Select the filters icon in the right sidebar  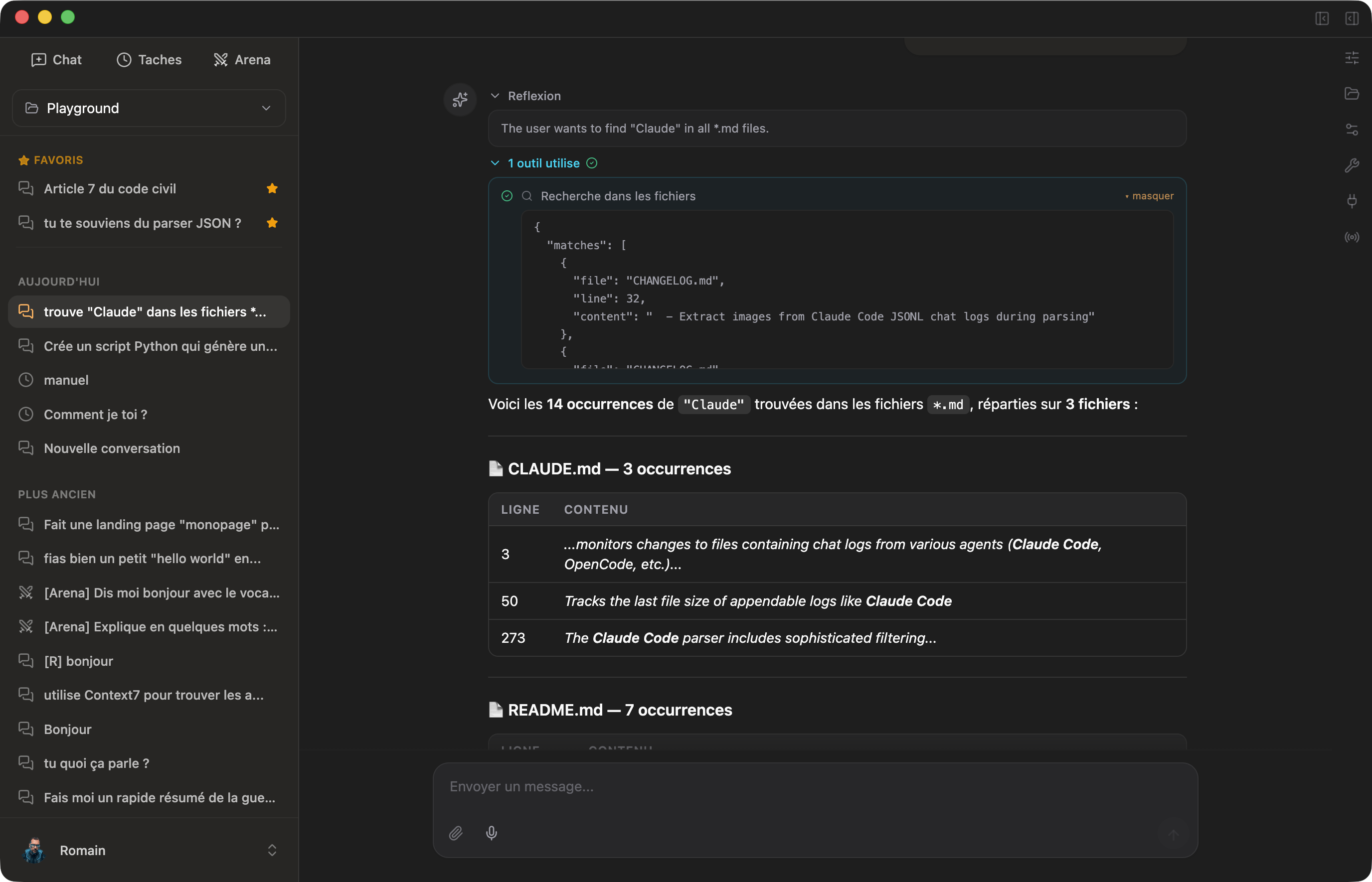click(1353, 130)
